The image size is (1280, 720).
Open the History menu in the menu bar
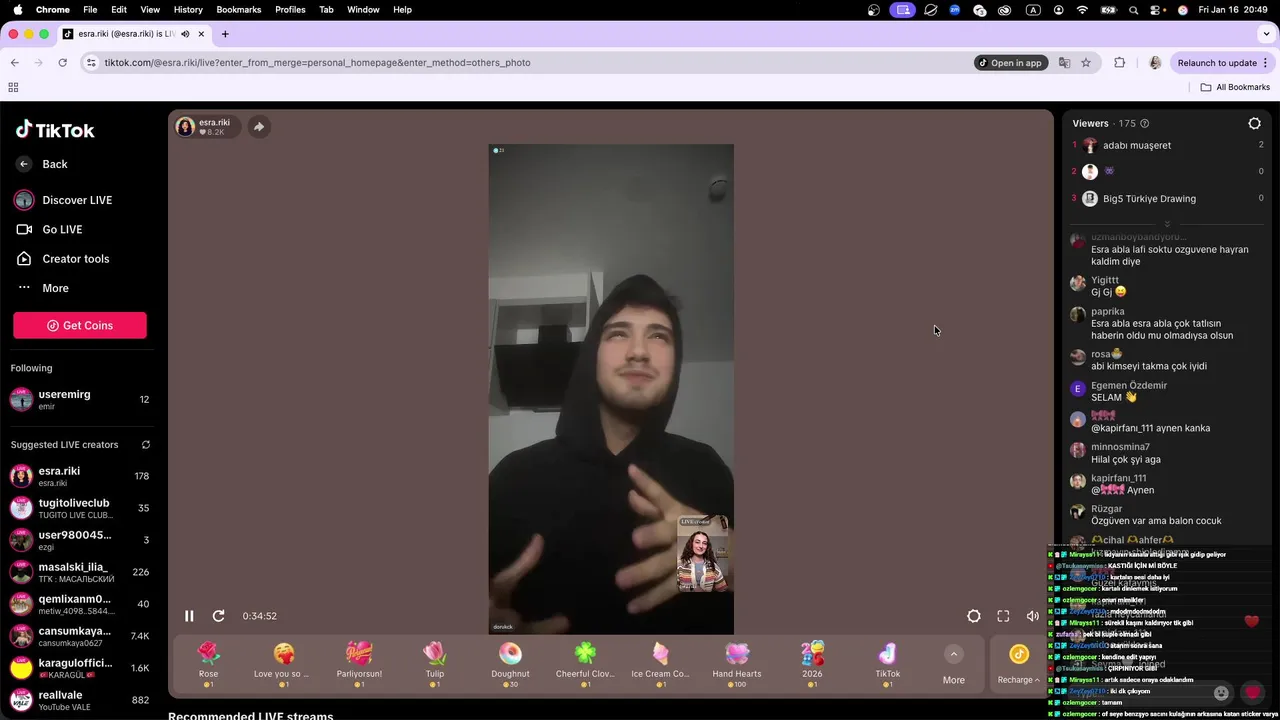tap(188, 9)
